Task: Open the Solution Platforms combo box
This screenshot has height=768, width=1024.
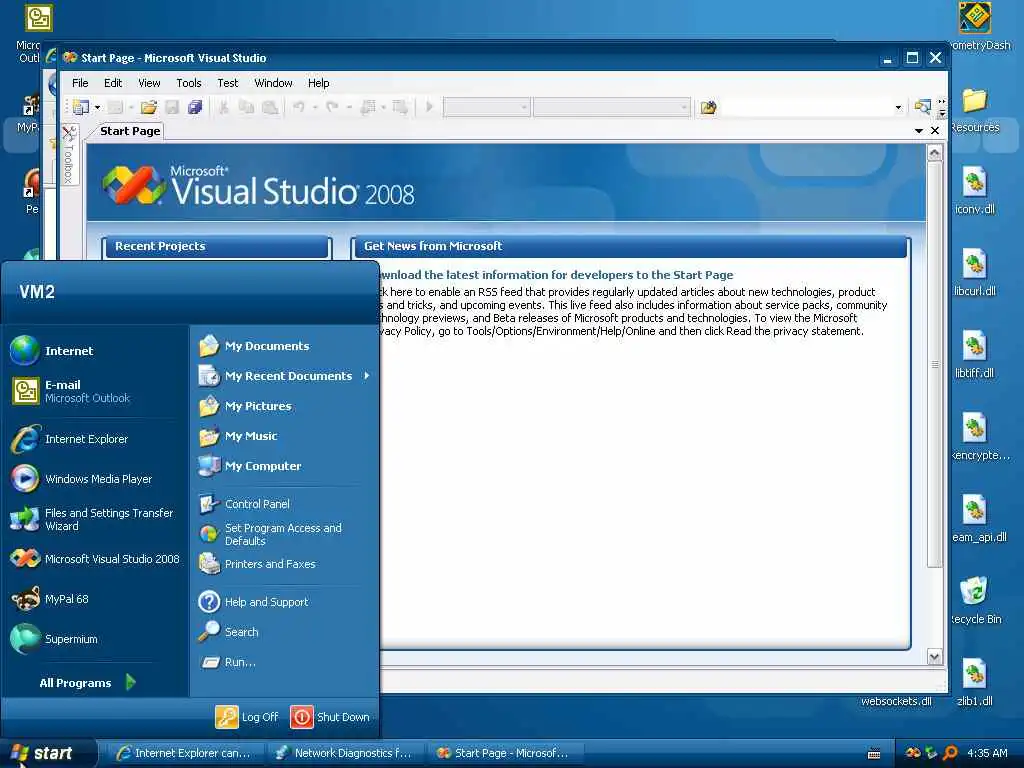Action: (x=612, y=107)
